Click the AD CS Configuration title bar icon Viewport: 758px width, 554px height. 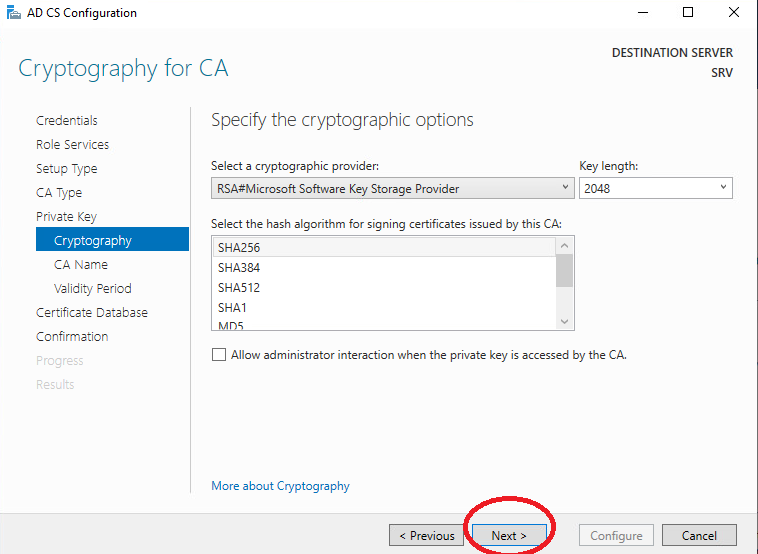point(14,13)
